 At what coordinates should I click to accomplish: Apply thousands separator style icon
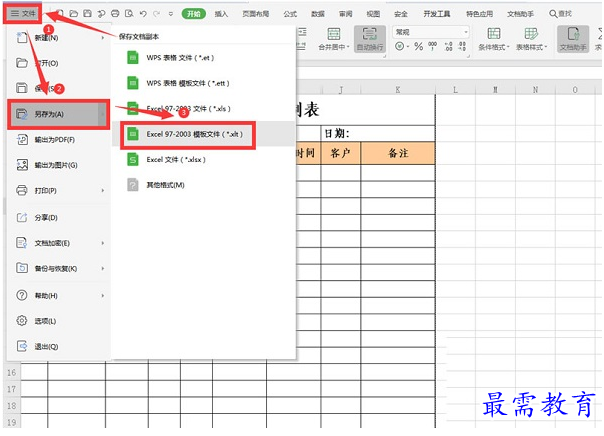click(x=433, y=47)
